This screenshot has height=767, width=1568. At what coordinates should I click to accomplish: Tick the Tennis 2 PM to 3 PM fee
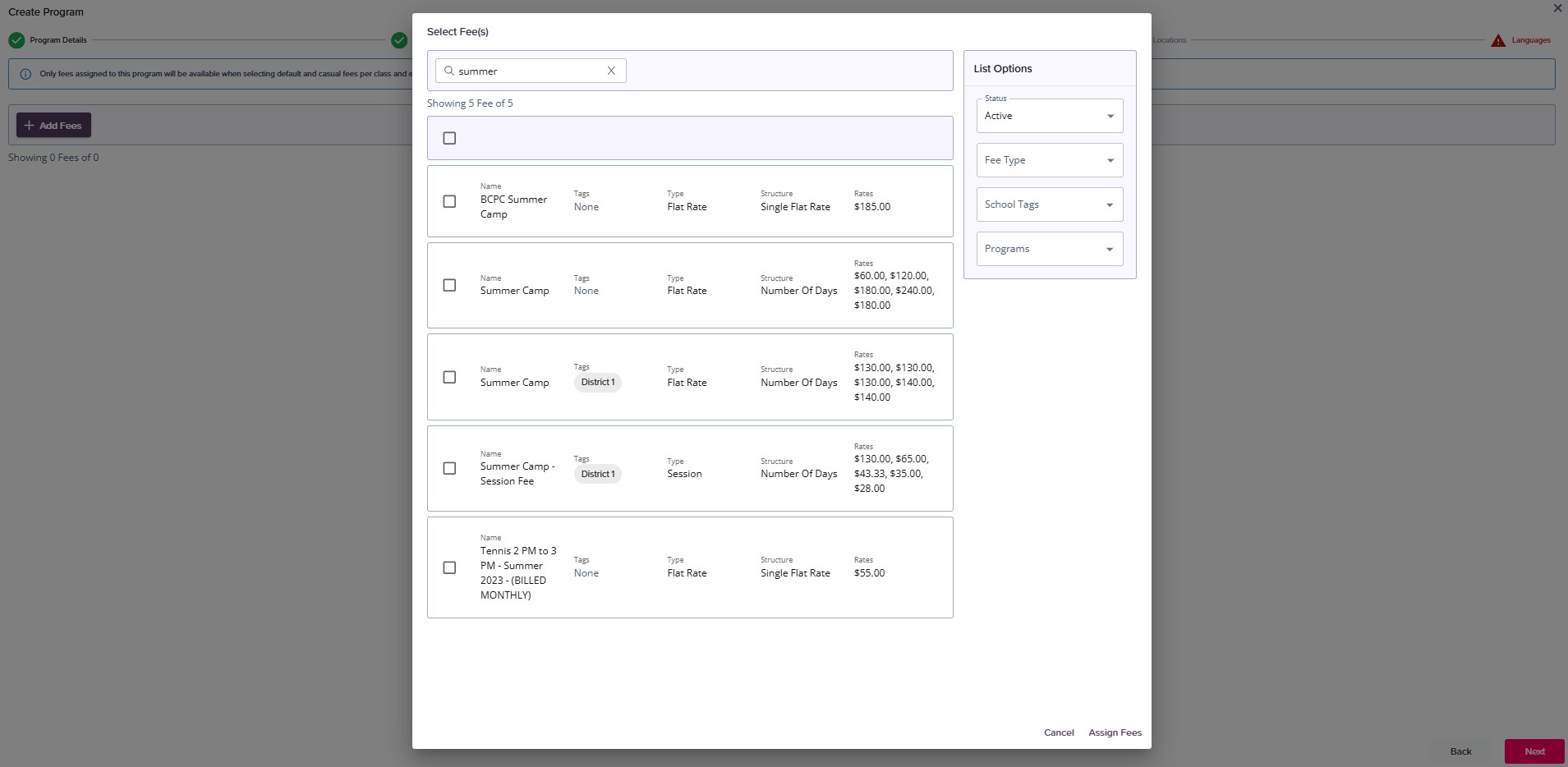coord(449,567)
